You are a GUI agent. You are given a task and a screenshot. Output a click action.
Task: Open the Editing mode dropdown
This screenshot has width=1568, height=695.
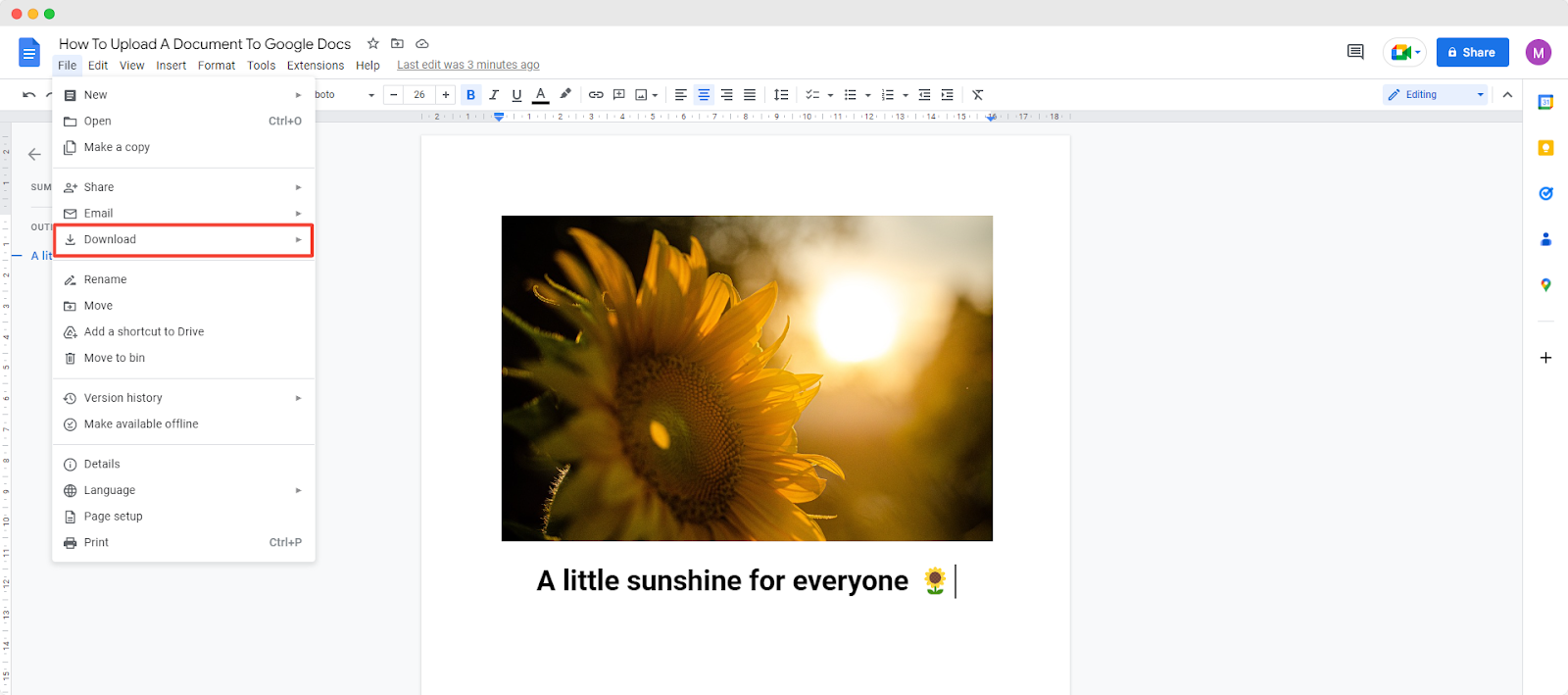(1436, 95)
